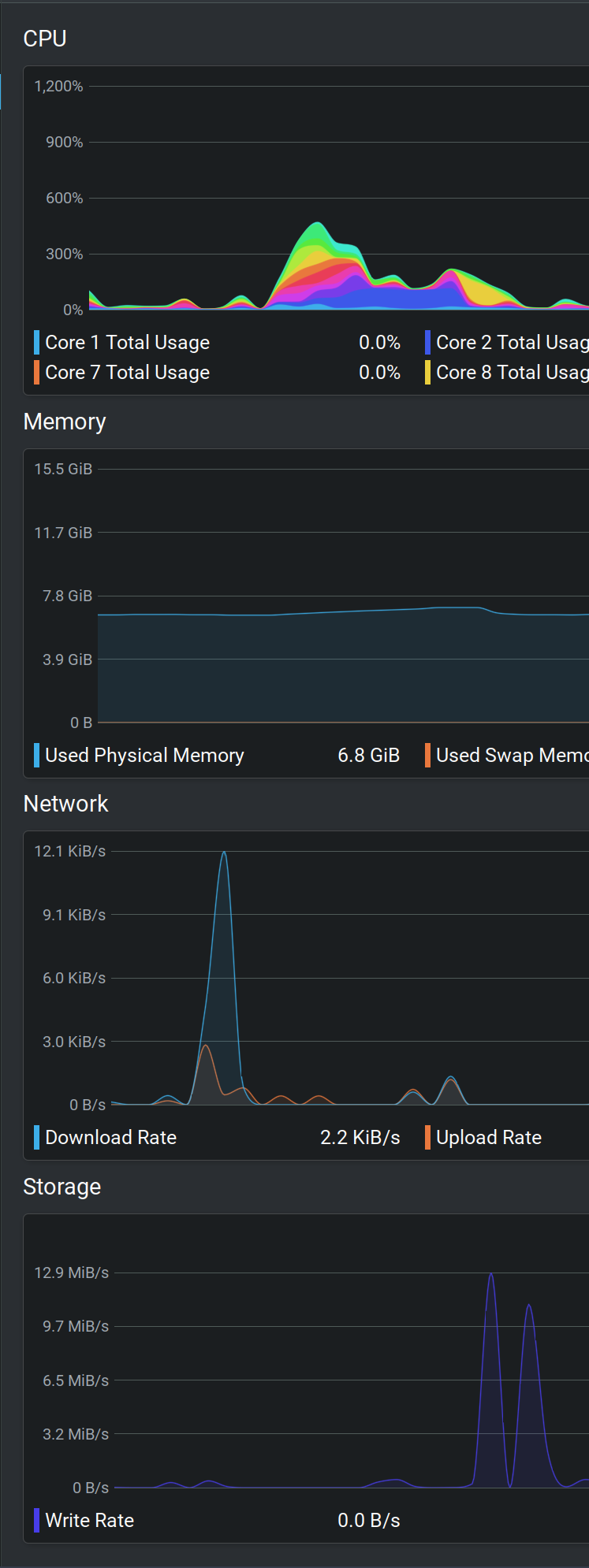Click the purple Write Rate color swatch
This screenshot has width=589, height=1568.
point(37,1521)
